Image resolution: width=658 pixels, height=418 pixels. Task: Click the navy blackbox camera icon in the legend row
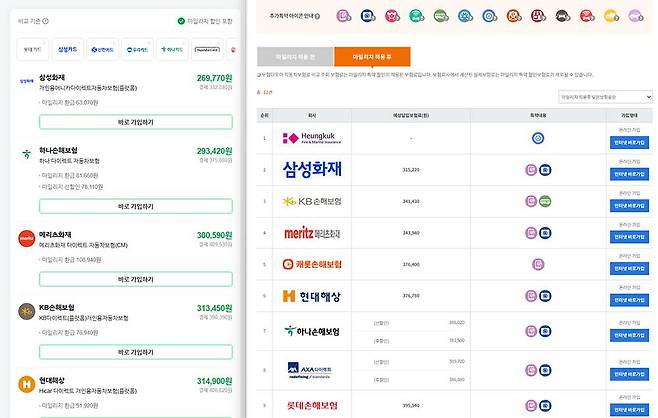(368, 16)
